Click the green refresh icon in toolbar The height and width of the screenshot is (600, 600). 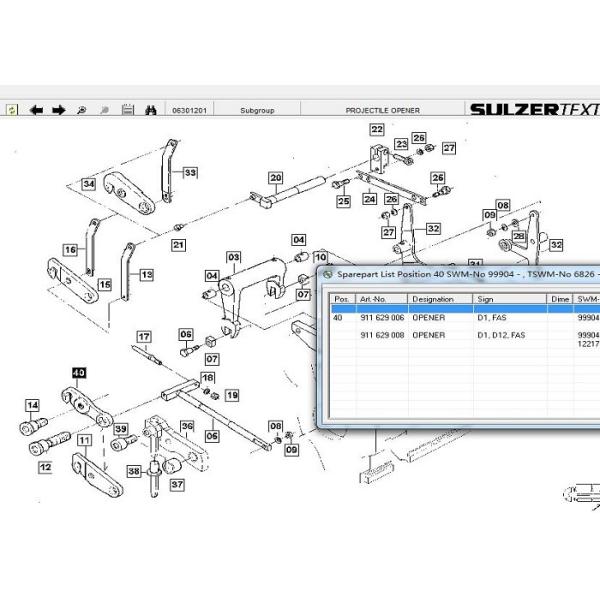click(12, 110)
